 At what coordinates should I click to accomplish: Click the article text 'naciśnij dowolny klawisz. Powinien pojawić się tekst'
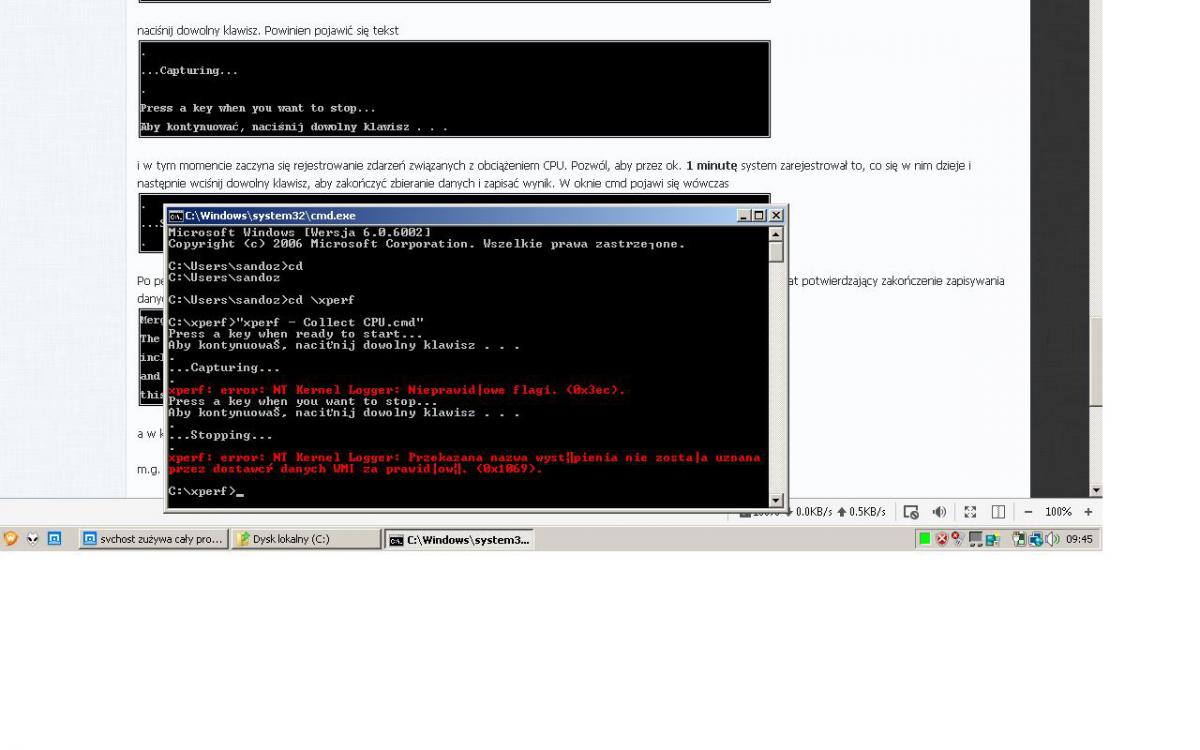tap(268, 30)
